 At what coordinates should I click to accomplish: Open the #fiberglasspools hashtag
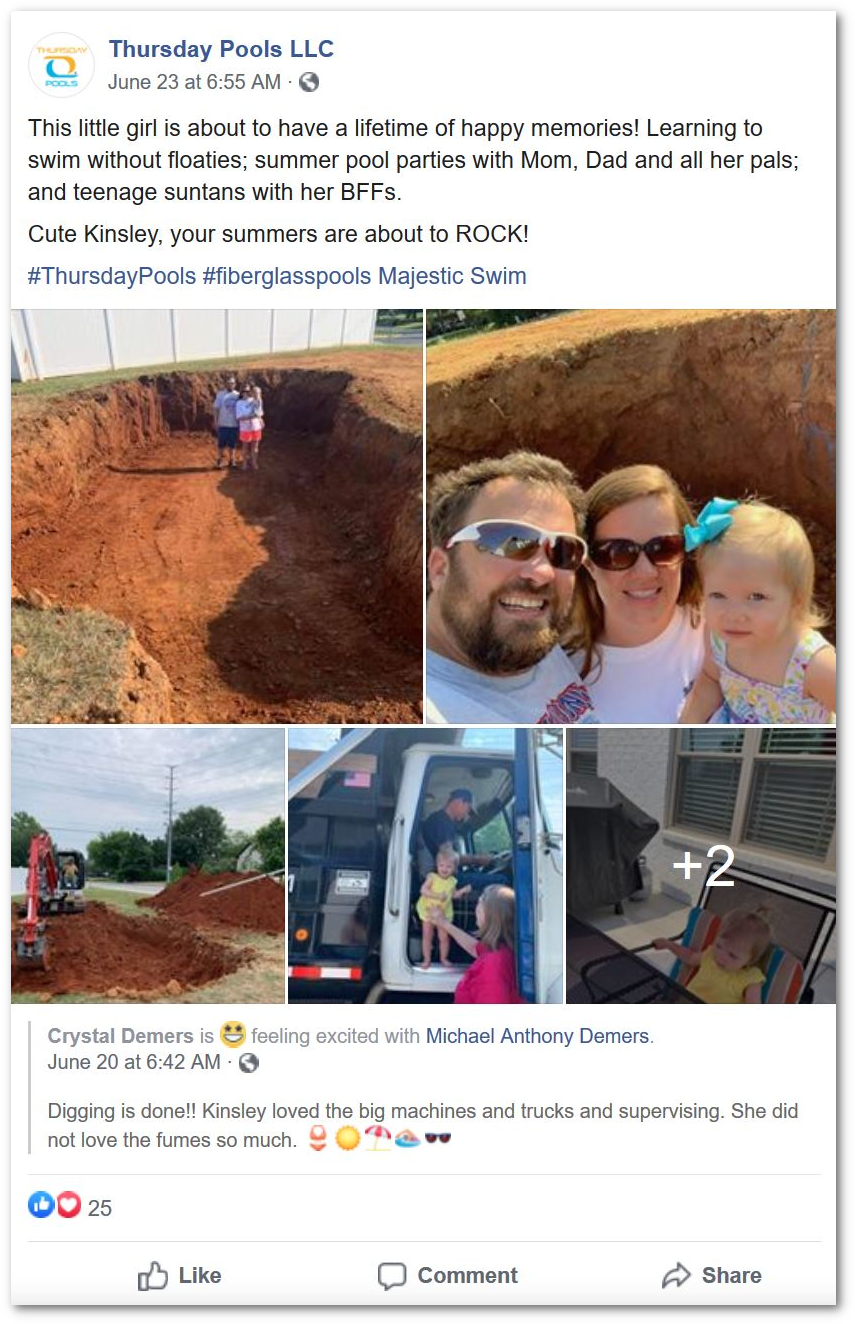[x=287, y=276]
